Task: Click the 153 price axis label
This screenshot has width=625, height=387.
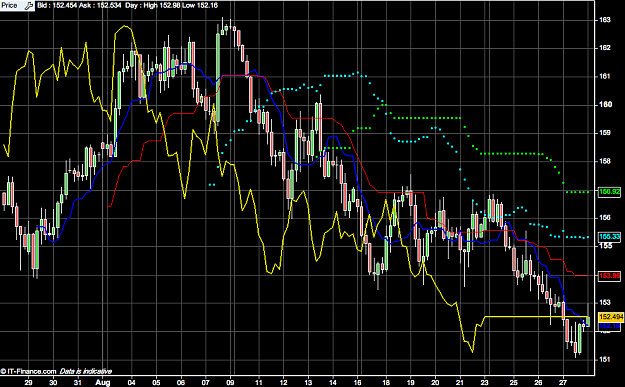Action: point(604,303)
